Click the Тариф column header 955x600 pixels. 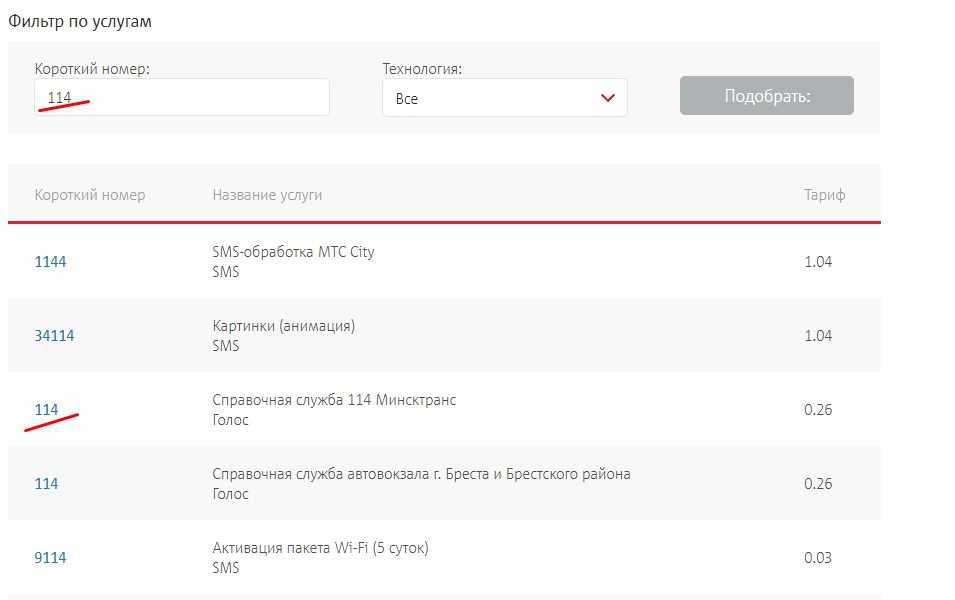click(824, 195)
